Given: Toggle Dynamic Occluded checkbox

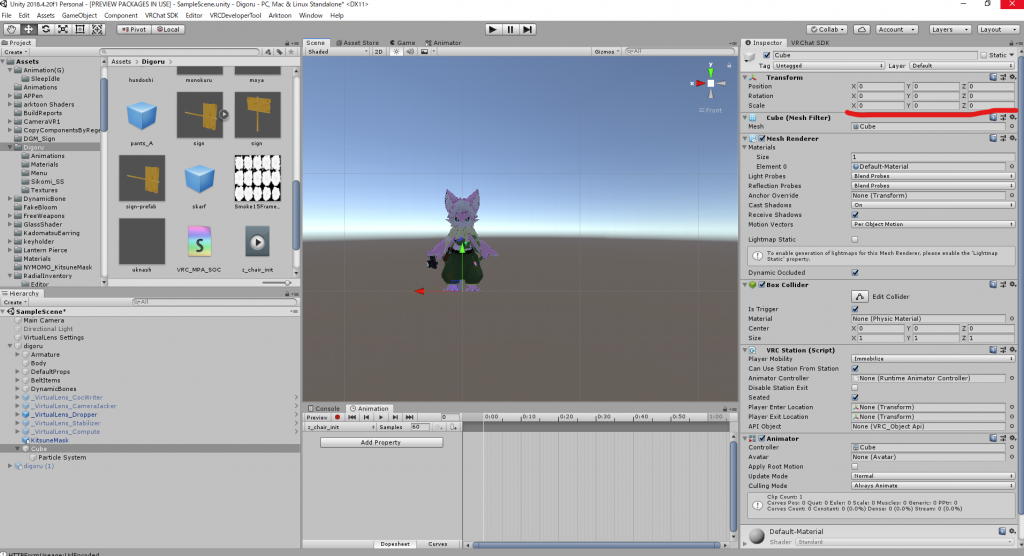Looking at the screenshot, I should 855,272.
